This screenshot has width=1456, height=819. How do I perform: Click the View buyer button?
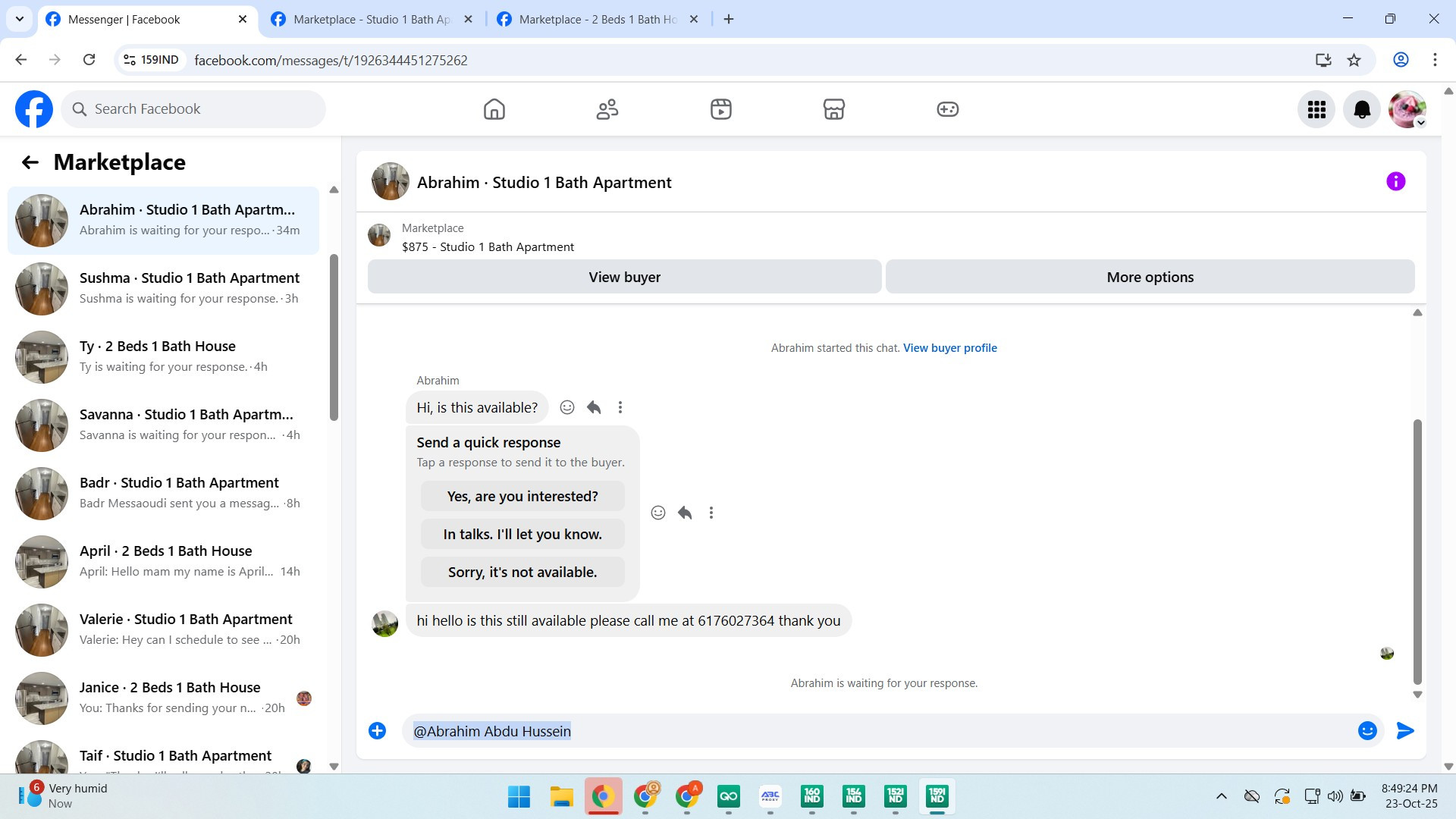pos(624,278)
